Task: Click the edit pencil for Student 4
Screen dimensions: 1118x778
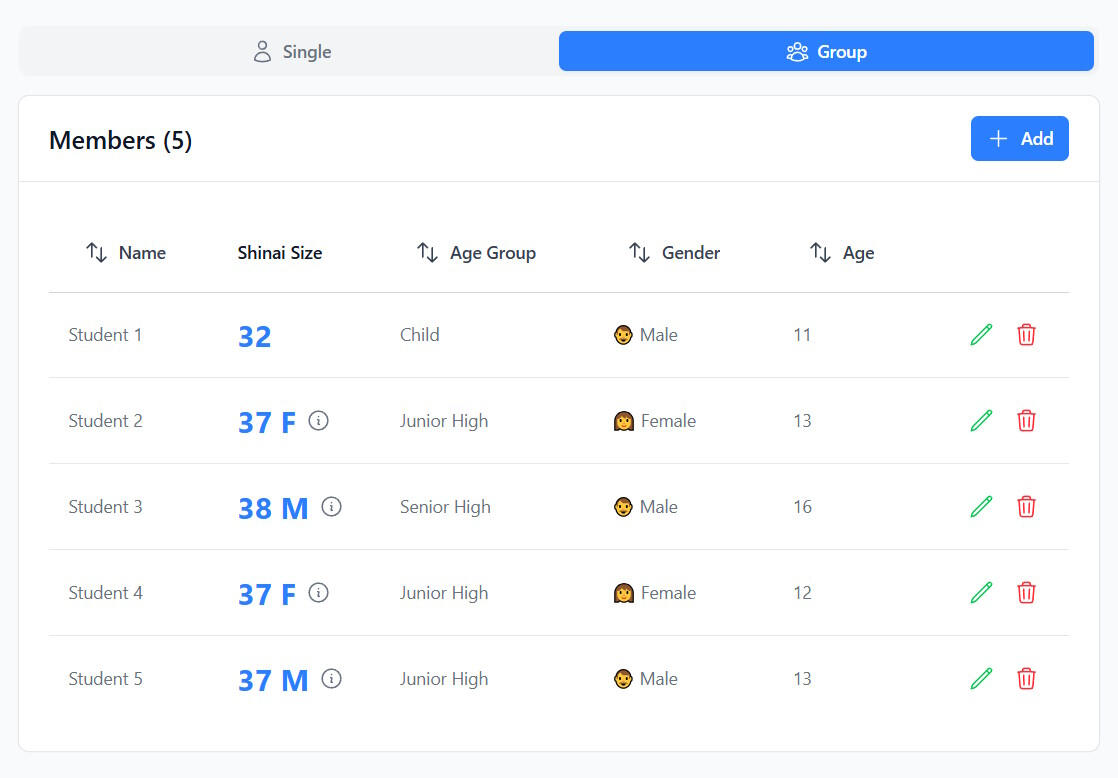Action: pos(981,593)
